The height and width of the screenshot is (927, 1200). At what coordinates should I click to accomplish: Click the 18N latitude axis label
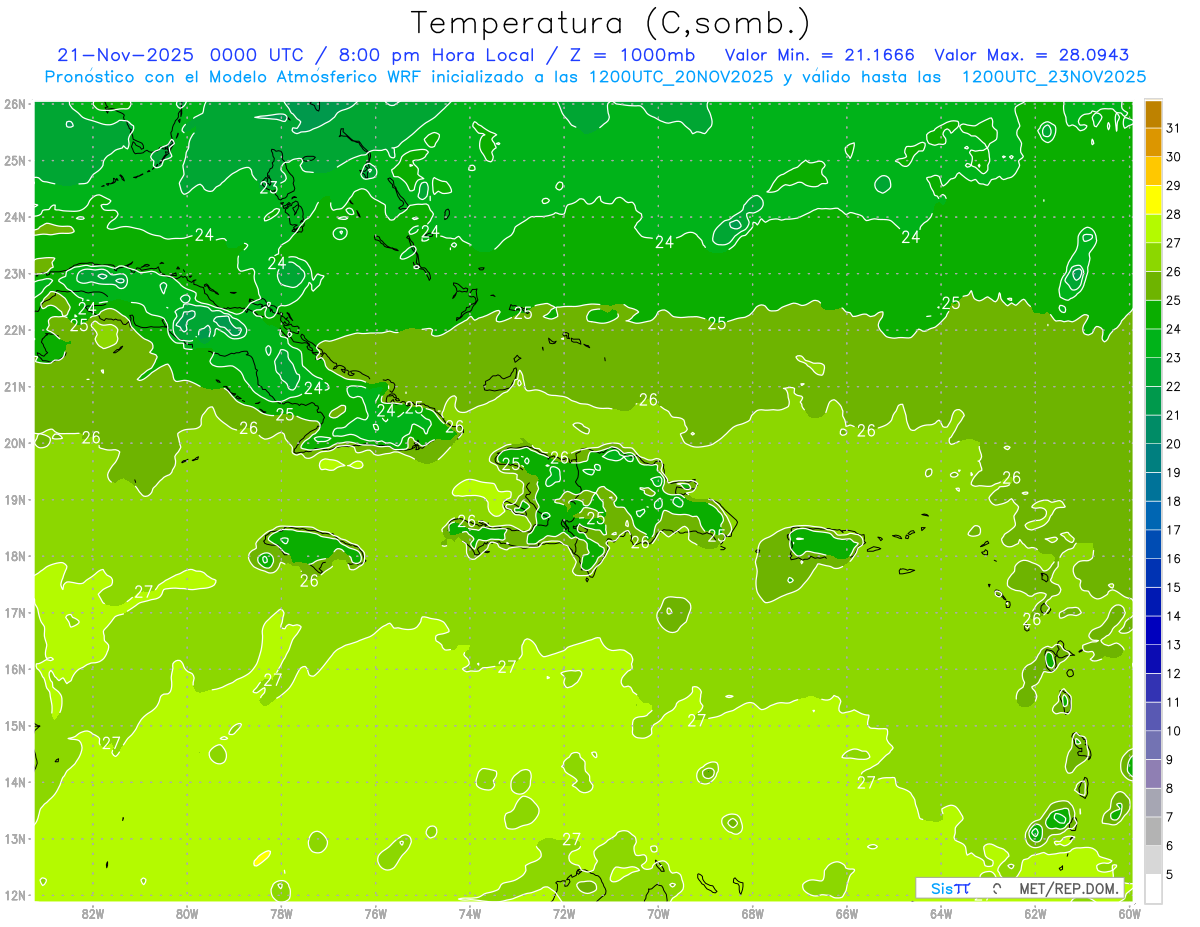click(14, 557)
